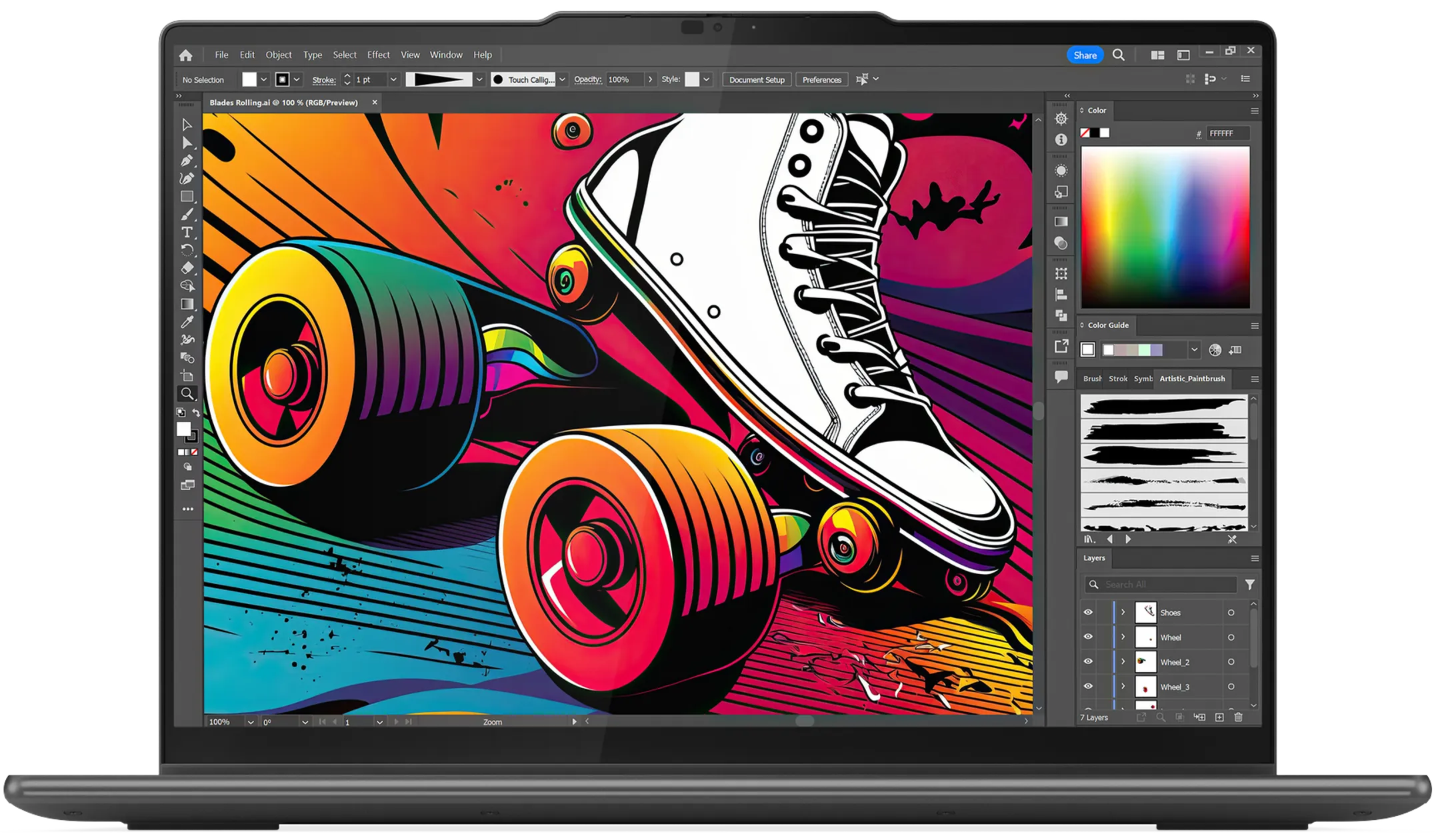This screenshot has height=840, width=1440.
Task: Click the Share button
Action: (1085, 55)
